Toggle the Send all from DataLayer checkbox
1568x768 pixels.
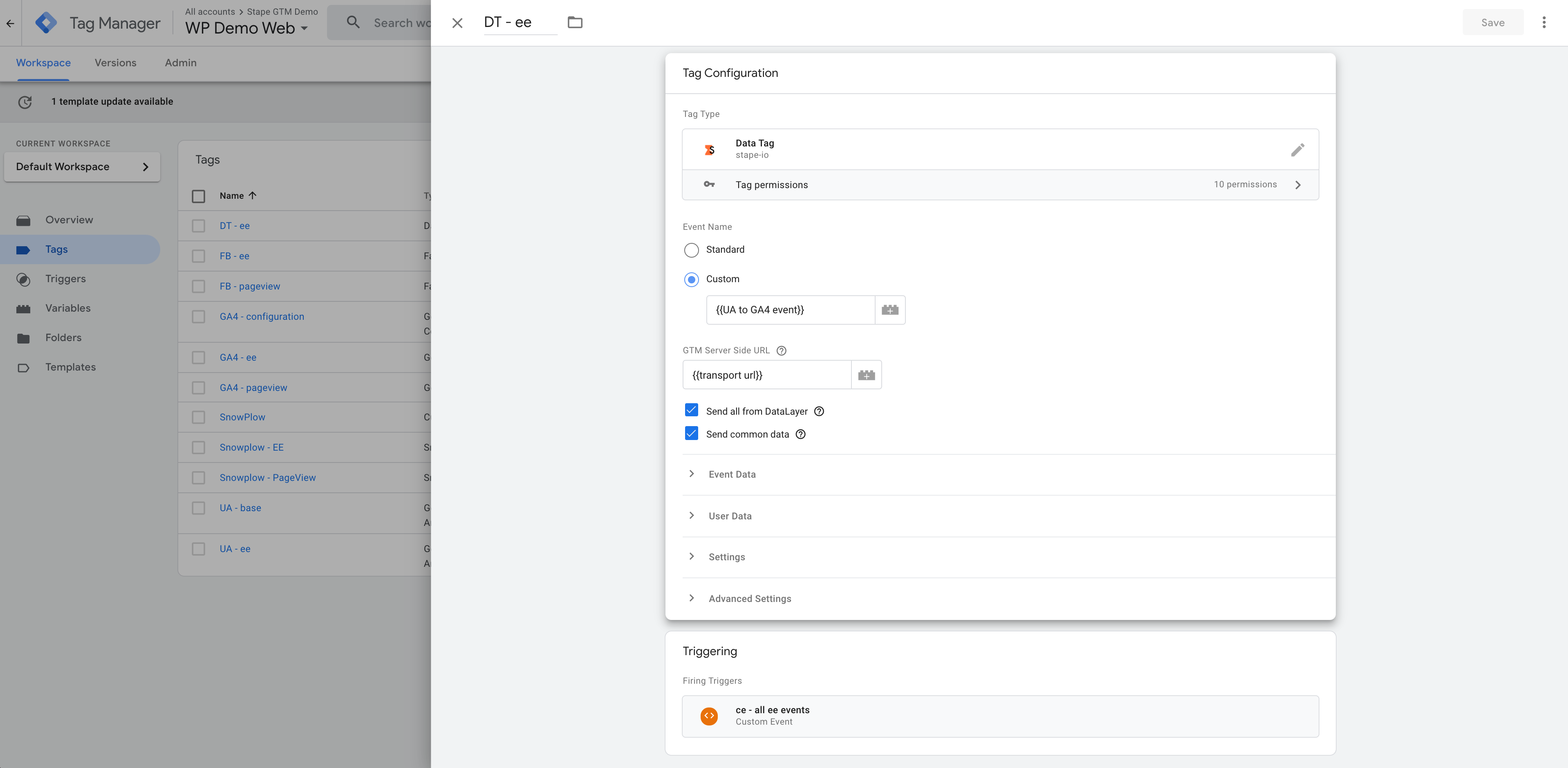(691, 411)
